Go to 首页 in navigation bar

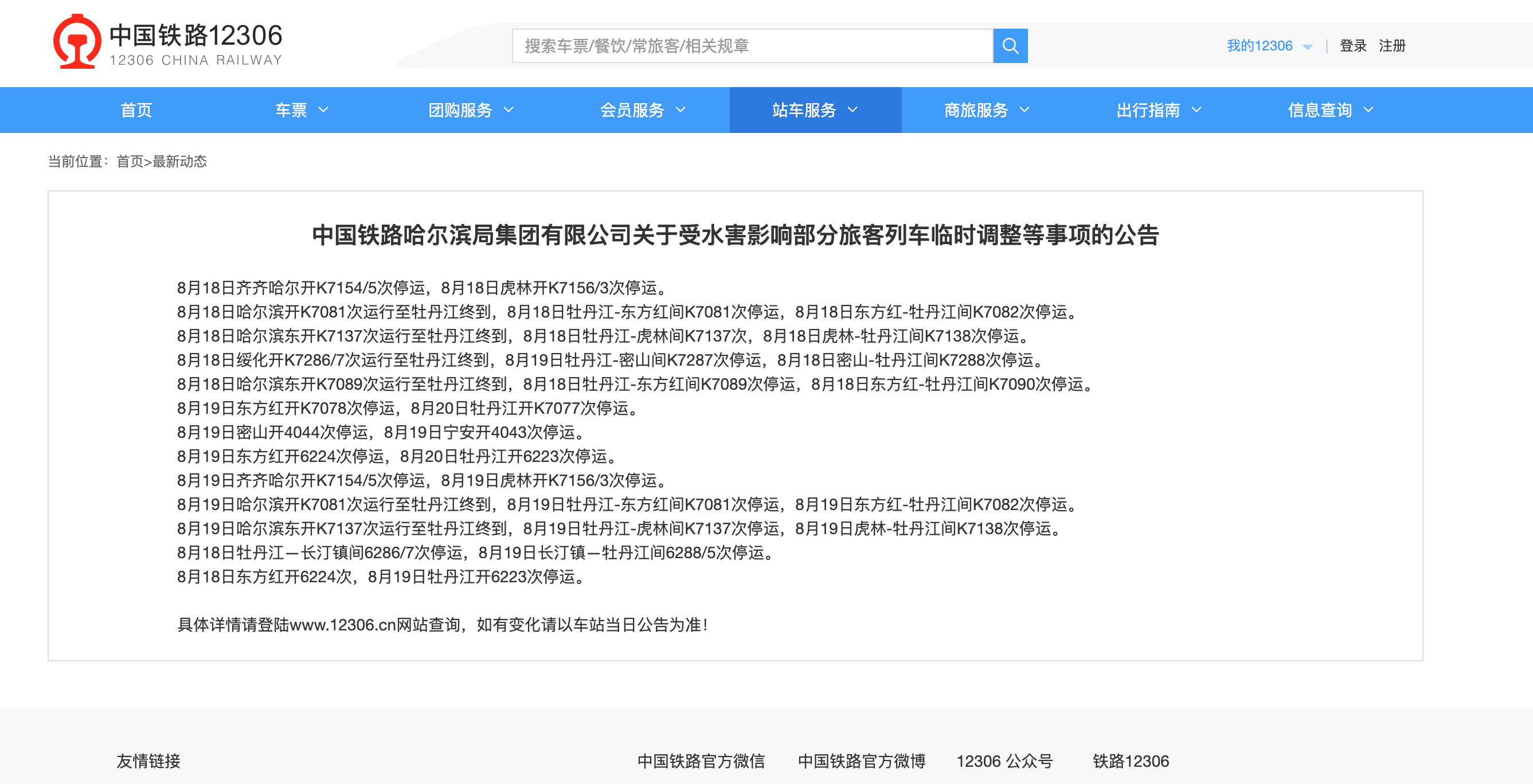click(136, 110)
